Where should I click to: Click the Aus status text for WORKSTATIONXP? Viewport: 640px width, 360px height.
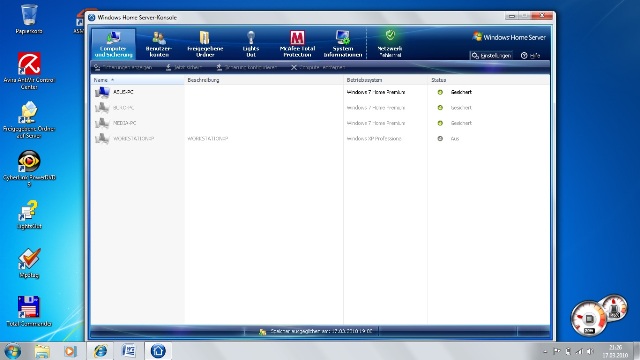click(x=455, y=139)
